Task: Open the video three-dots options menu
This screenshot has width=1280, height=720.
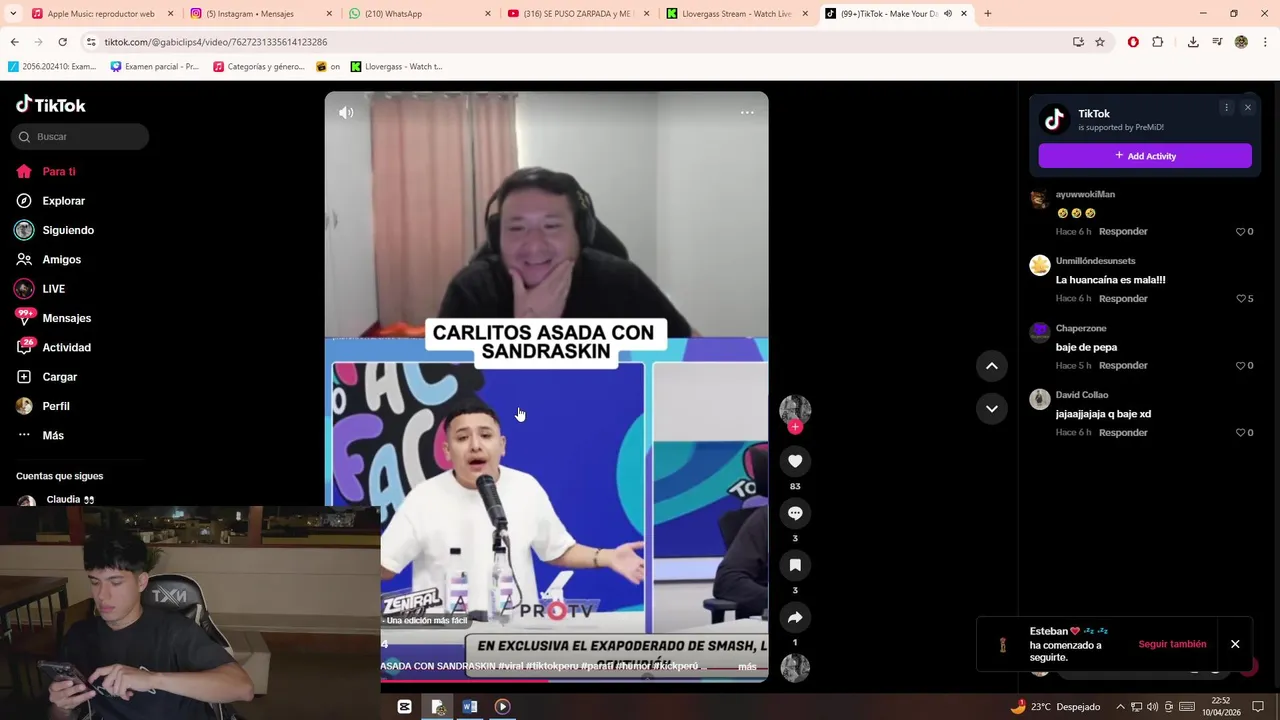Action: coord(747,113)
